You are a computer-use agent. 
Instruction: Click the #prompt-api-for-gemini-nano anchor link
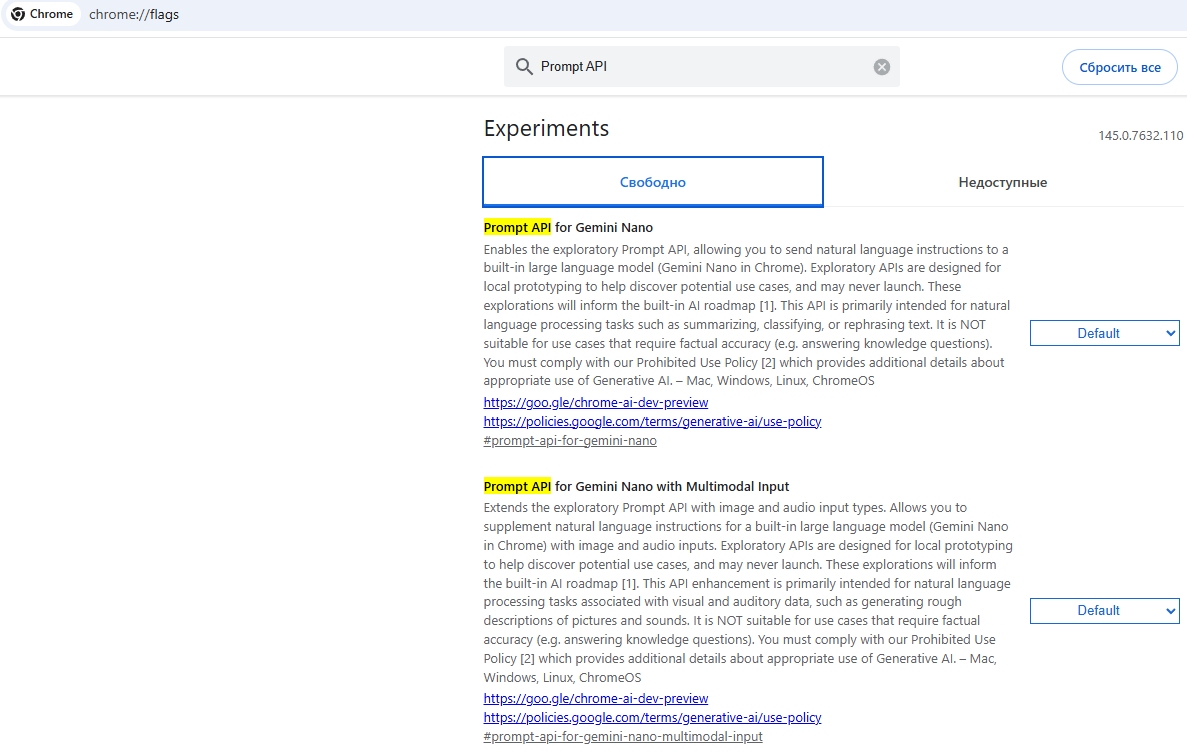[x=570, y=440]
